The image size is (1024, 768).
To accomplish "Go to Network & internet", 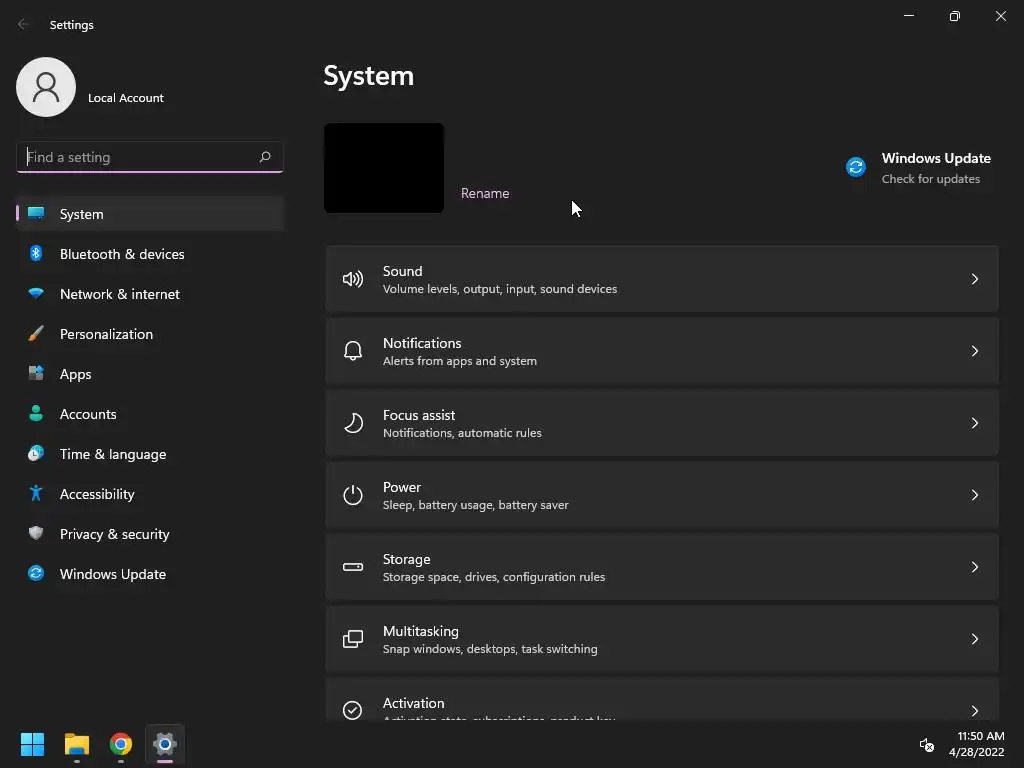I will 150,293.
